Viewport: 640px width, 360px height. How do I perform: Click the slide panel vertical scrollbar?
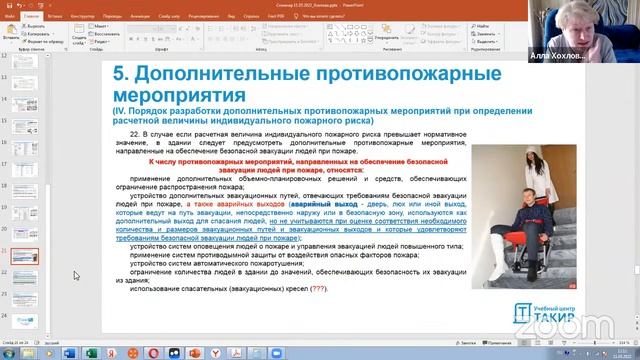[x=48, y=196]
